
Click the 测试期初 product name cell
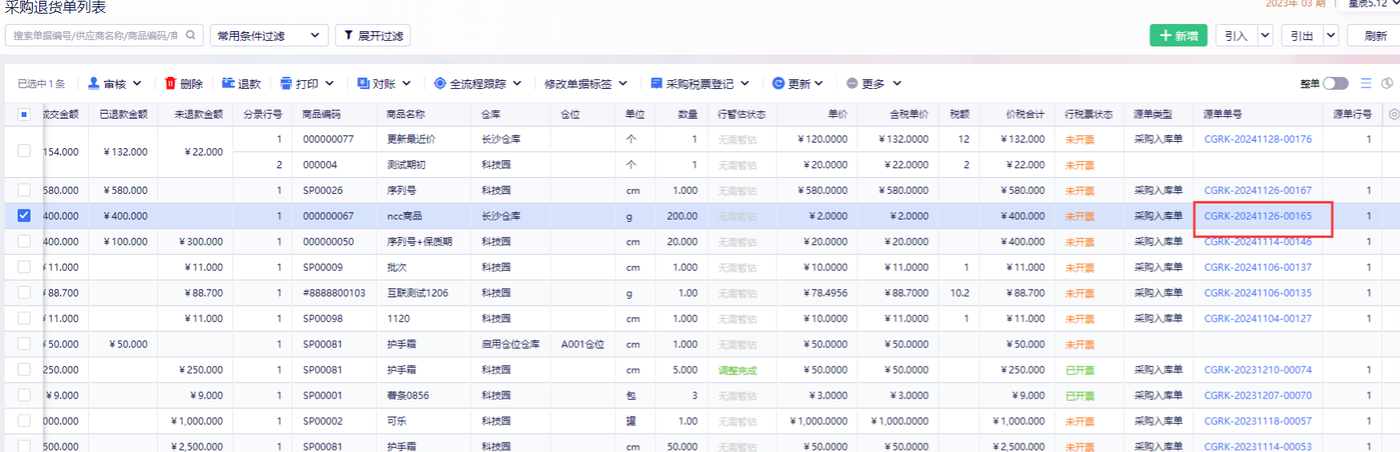click(406, 164)
